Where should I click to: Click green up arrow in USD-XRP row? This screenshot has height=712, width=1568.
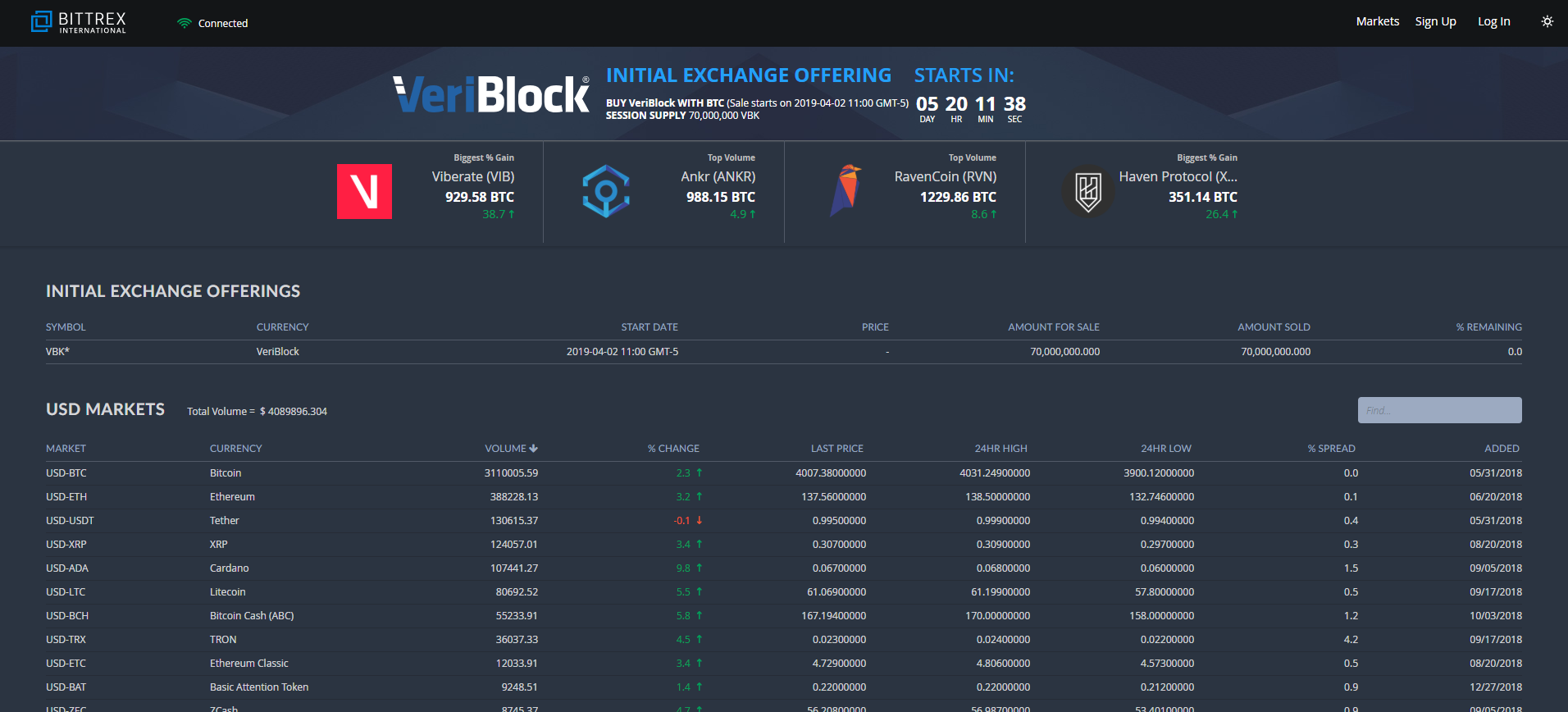coord(699,545)
